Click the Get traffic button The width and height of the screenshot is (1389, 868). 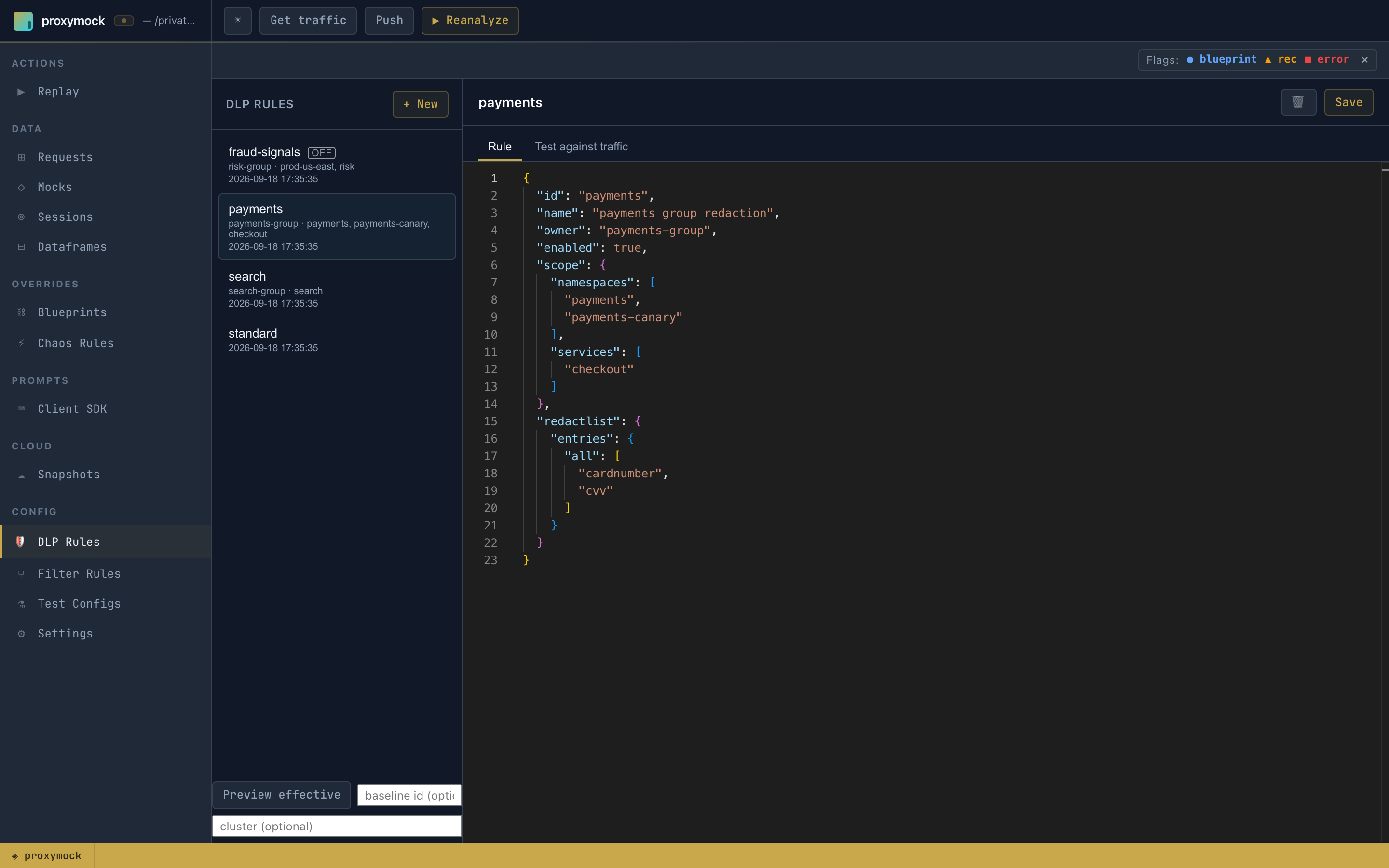point(308,21)
